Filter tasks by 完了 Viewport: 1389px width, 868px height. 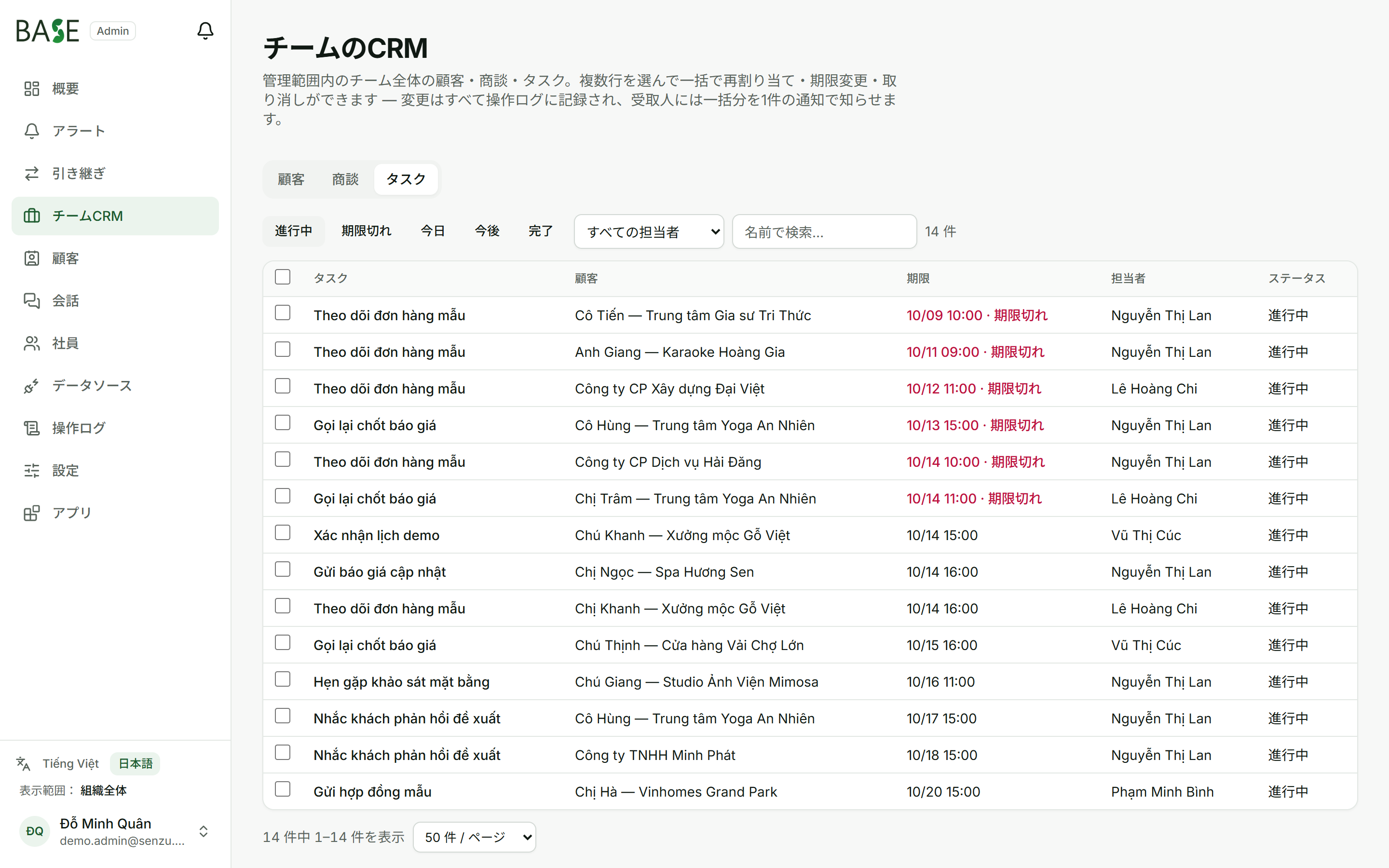pyautogui.click(x=541, y=231)
